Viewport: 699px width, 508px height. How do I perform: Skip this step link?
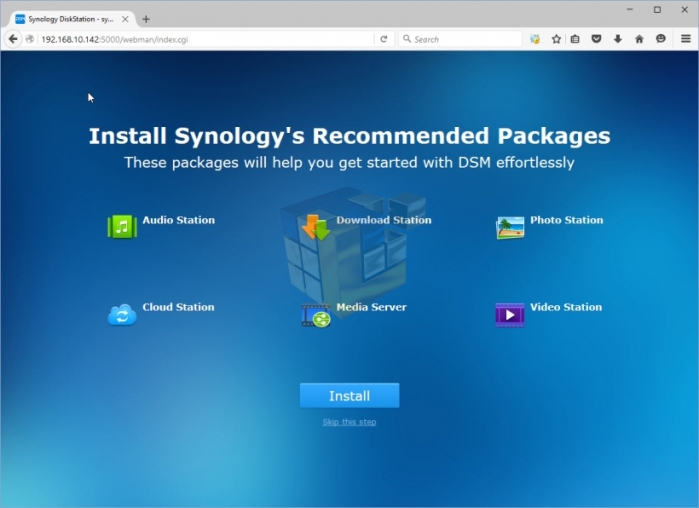point(349,422)
